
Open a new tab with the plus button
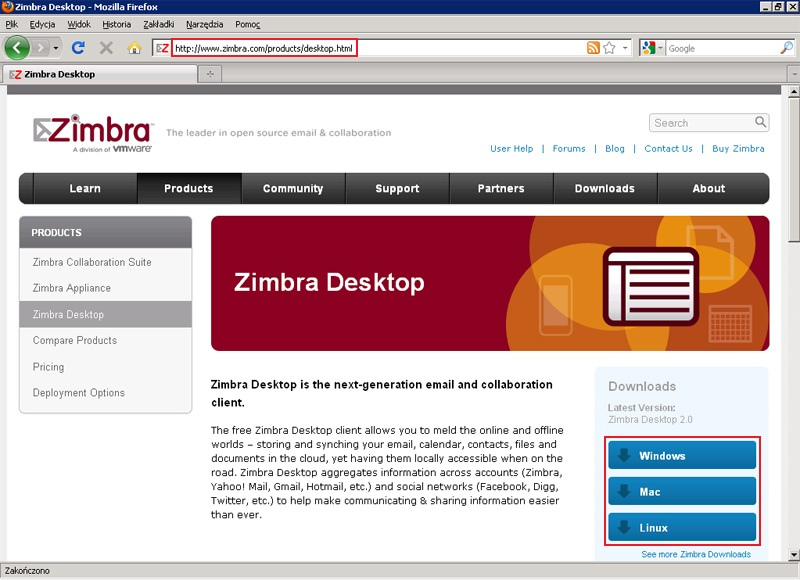coord(210,74)
